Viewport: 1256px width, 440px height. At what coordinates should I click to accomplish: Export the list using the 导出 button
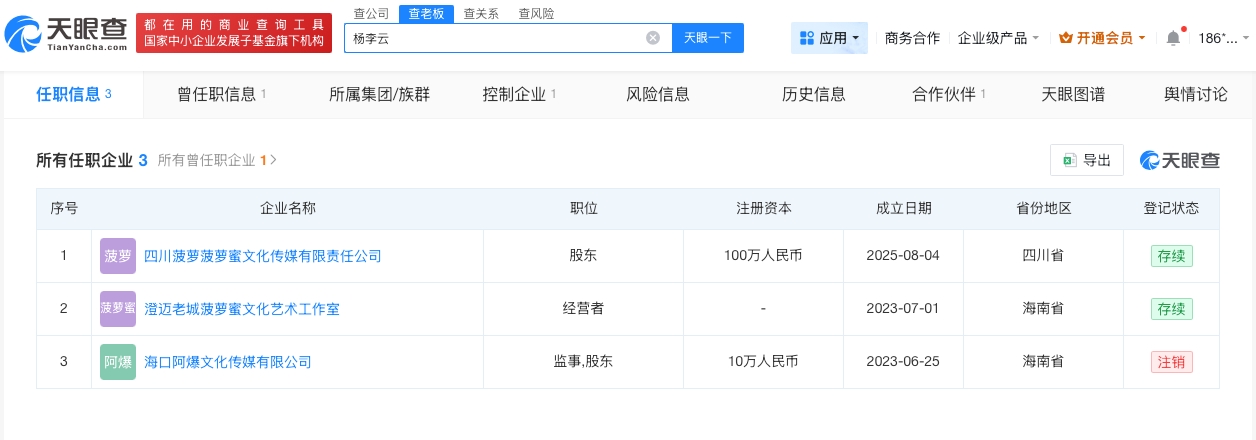[1087, 160]
